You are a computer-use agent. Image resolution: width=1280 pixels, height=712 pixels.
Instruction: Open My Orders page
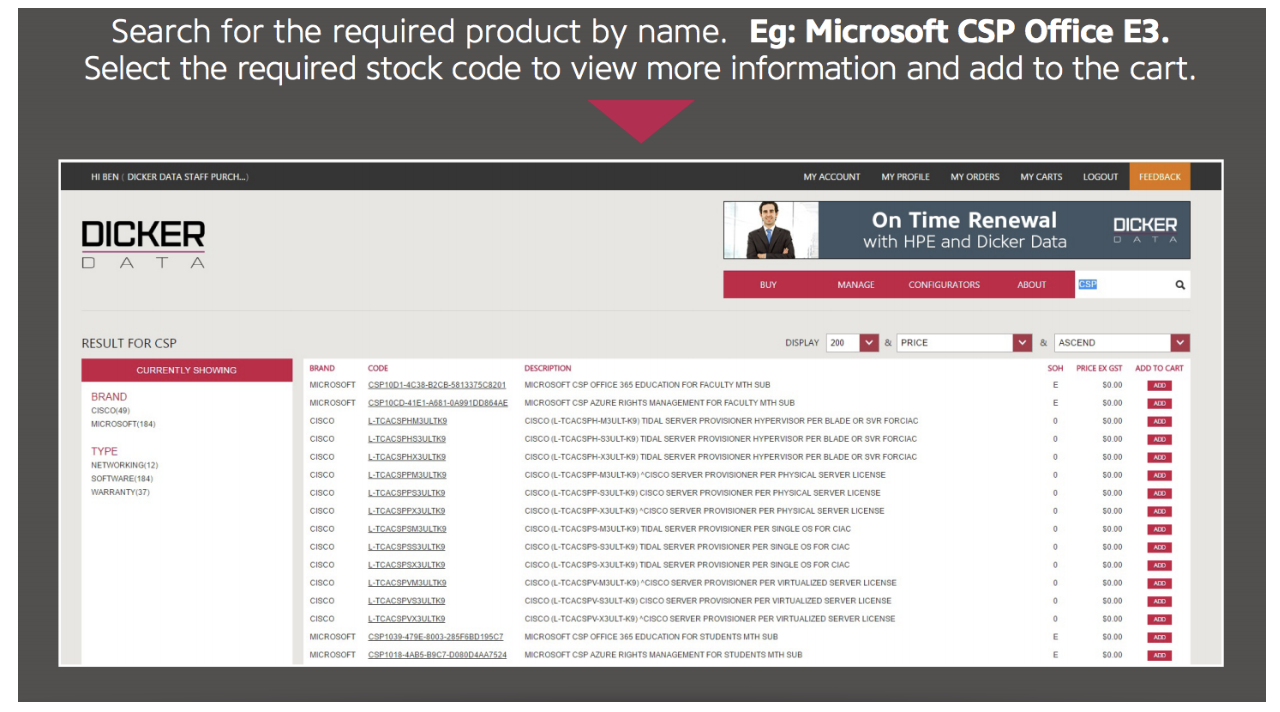(974, 177)
